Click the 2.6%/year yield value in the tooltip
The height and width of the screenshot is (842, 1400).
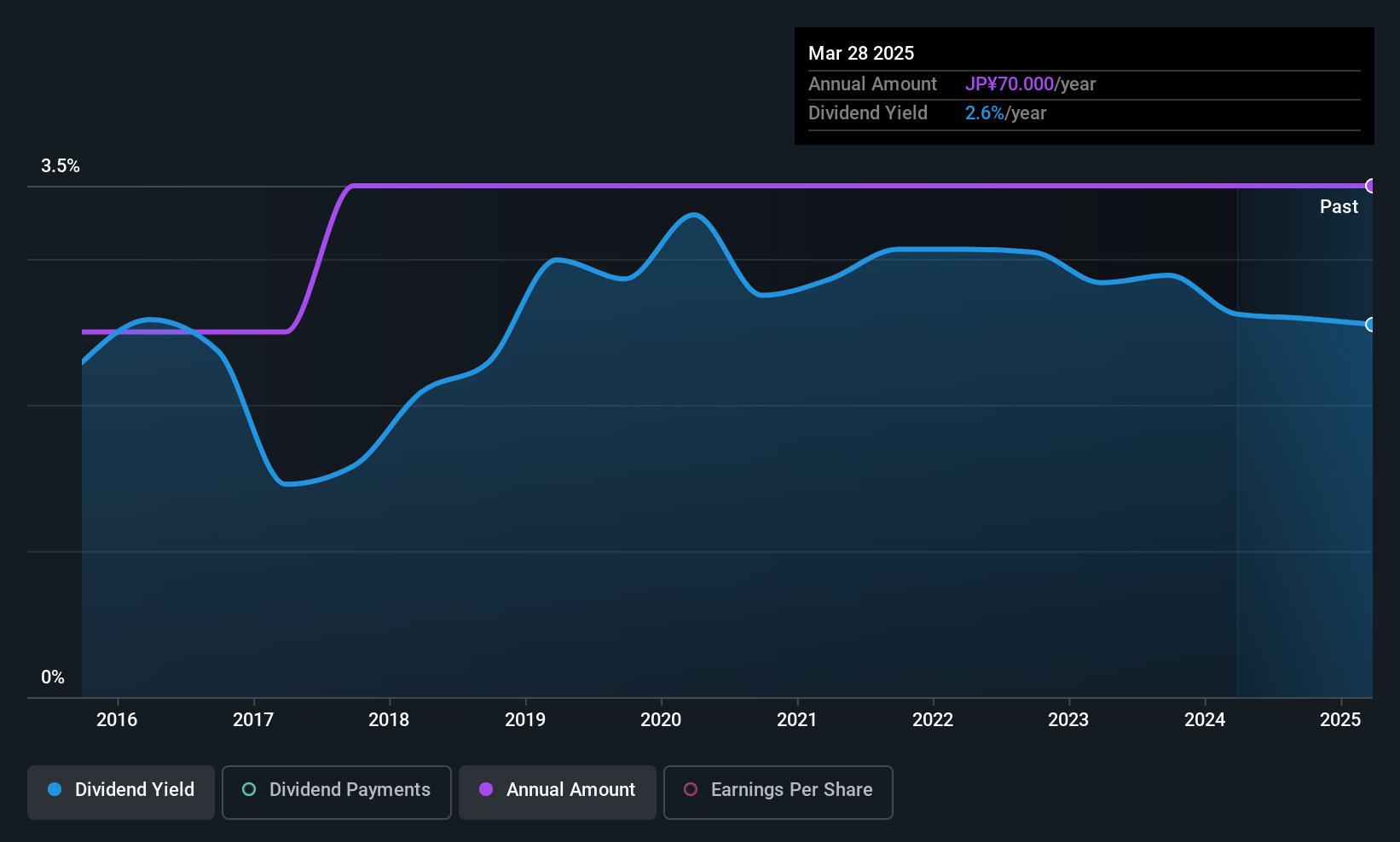1005,113
